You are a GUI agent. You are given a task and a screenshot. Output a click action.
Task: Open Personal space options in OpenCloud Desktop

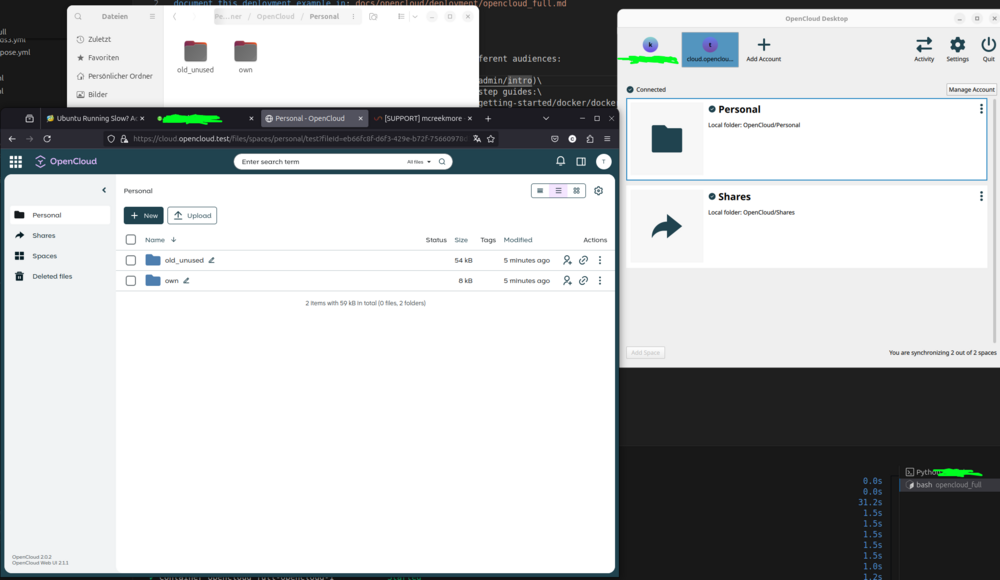tap(981, 109)
